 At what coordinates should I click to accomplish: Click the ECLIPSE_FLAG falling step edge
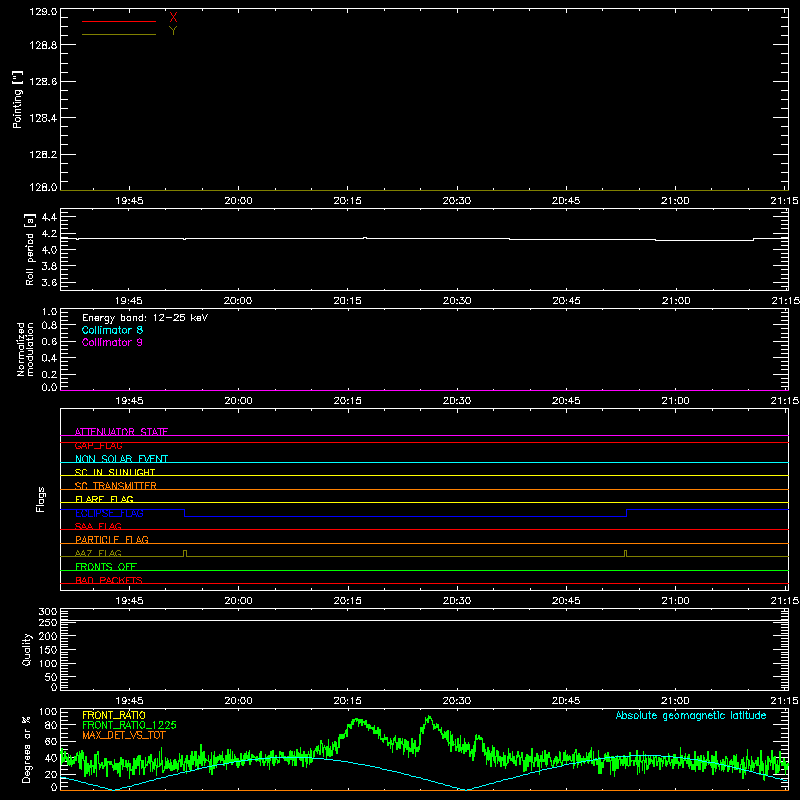click(185, 513)
